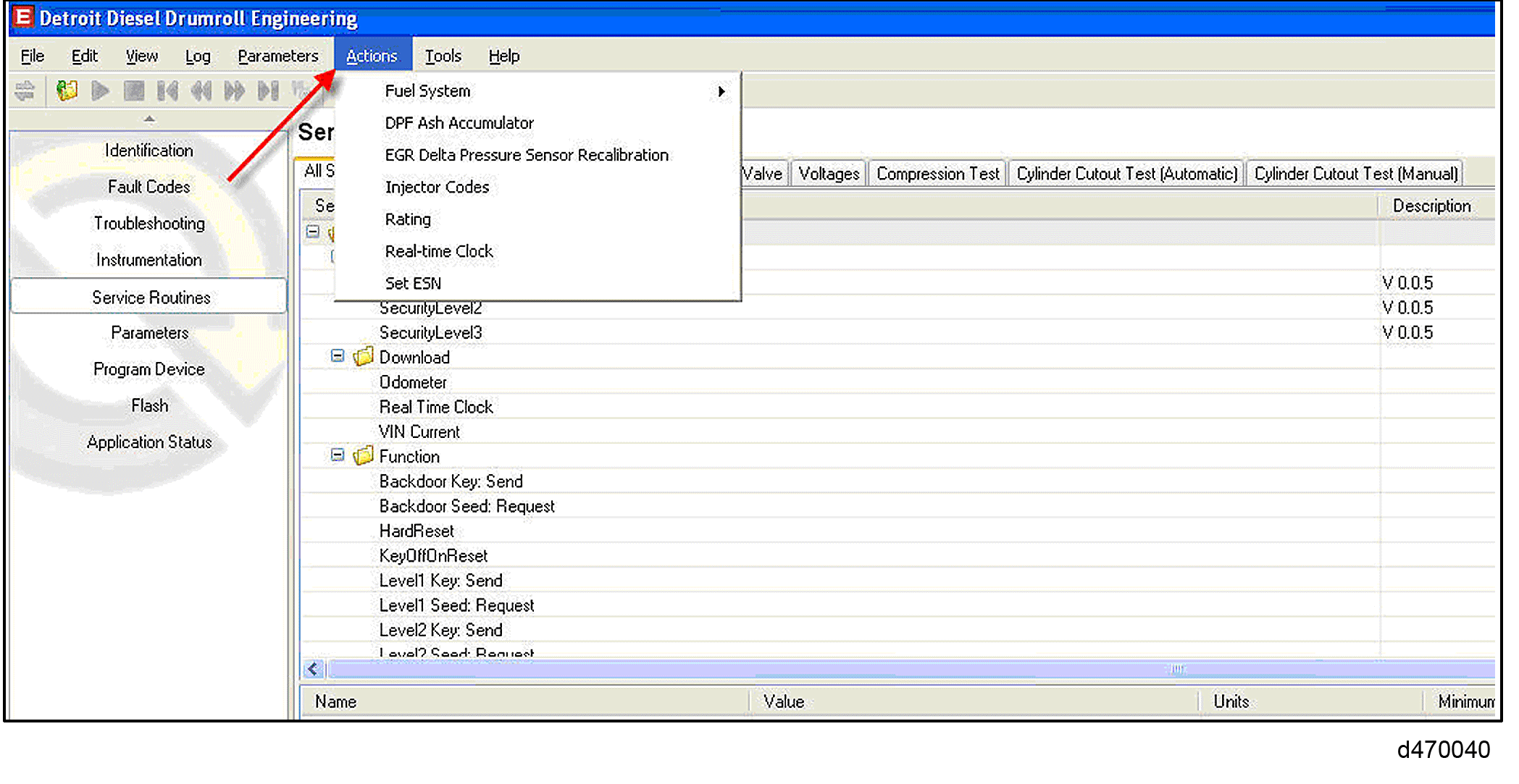Click the horizontal scrollbar left arrow
This screenshot has width=1519, height=784.
click(313, 669)
